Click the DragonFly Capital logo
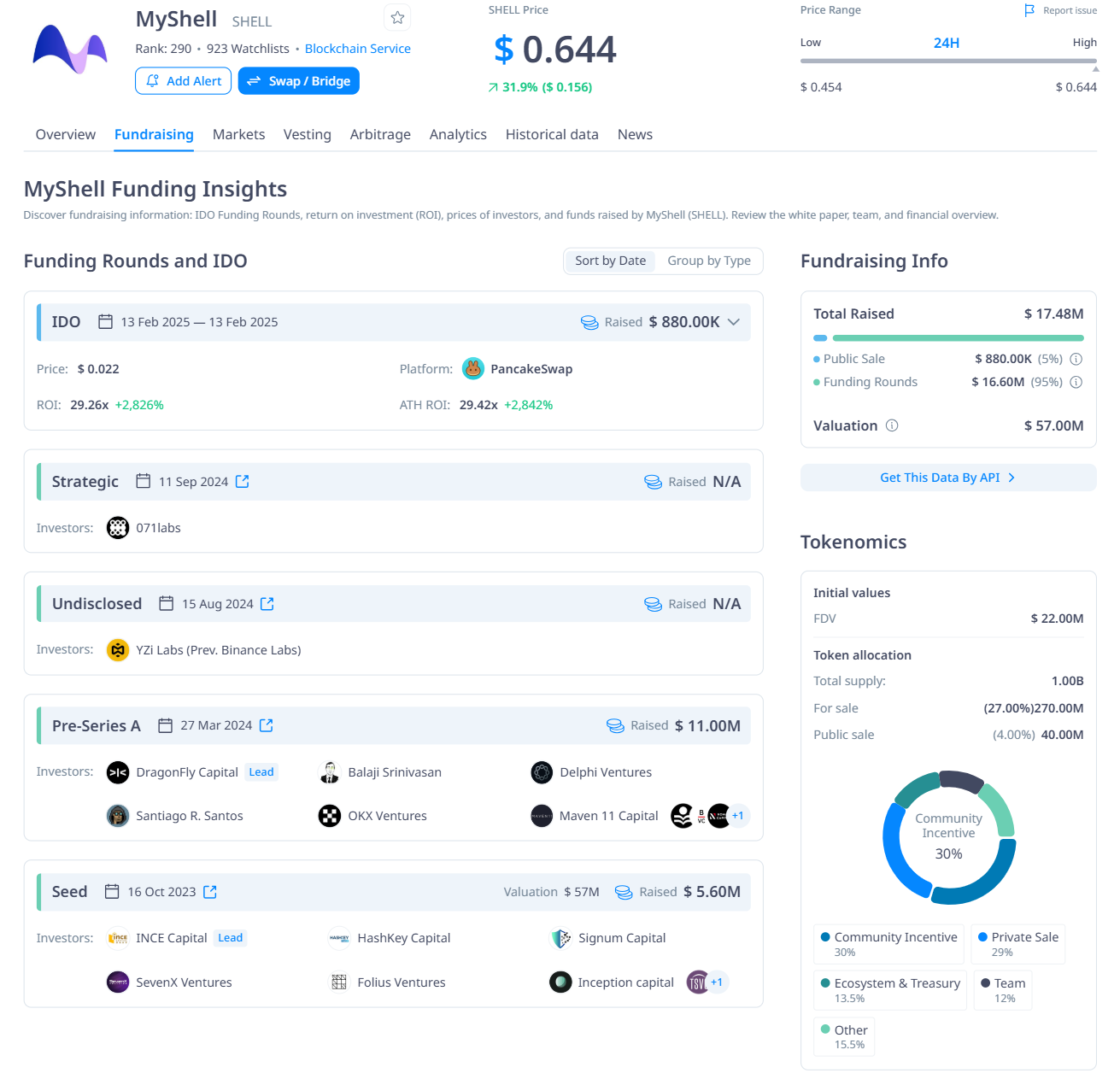1120x1079 pixels. pos(118,772)
